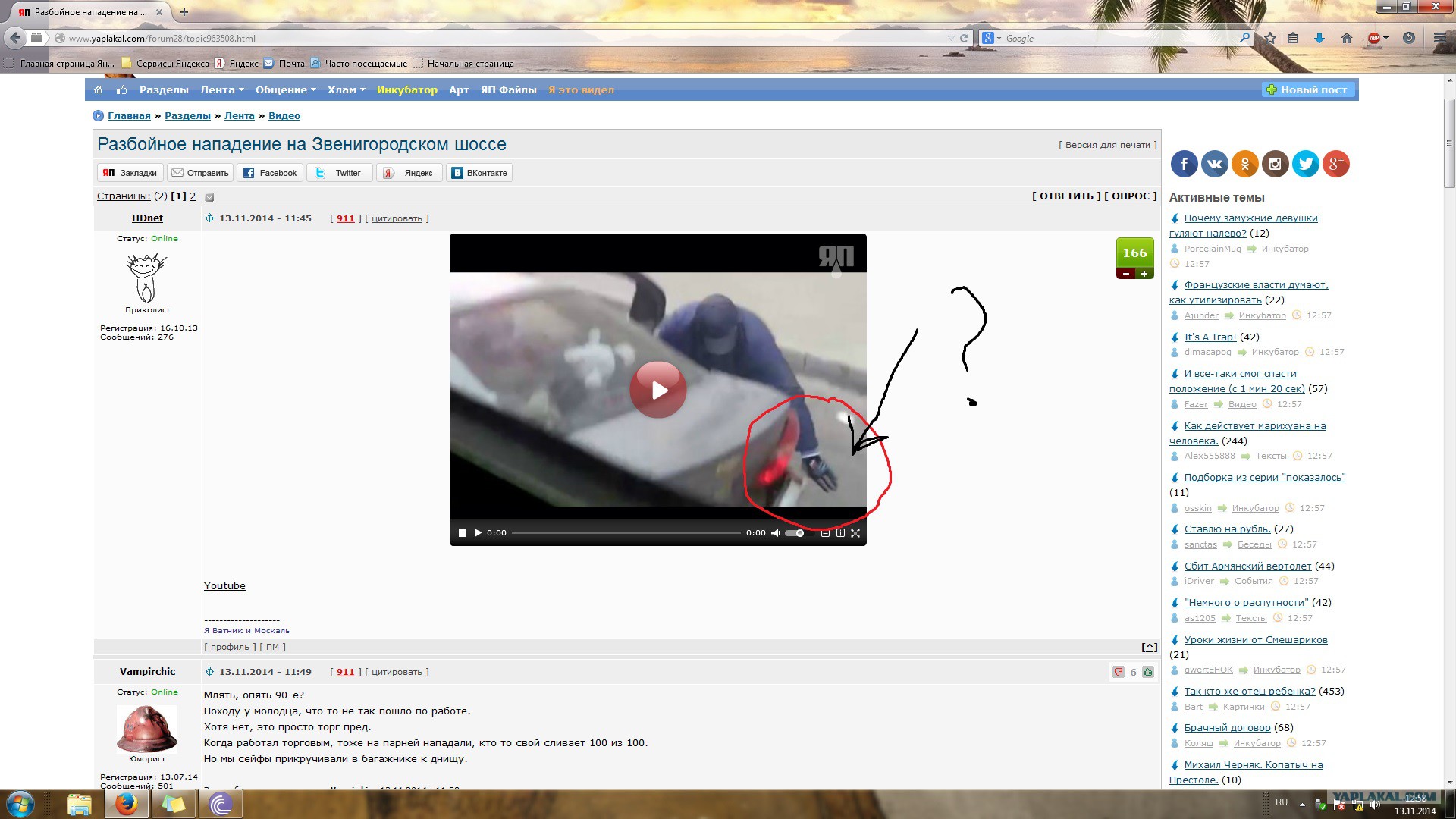The height and width of the screenshot is (819, 1456).
Task: Open a new browser tab
Action: point(184,11)
